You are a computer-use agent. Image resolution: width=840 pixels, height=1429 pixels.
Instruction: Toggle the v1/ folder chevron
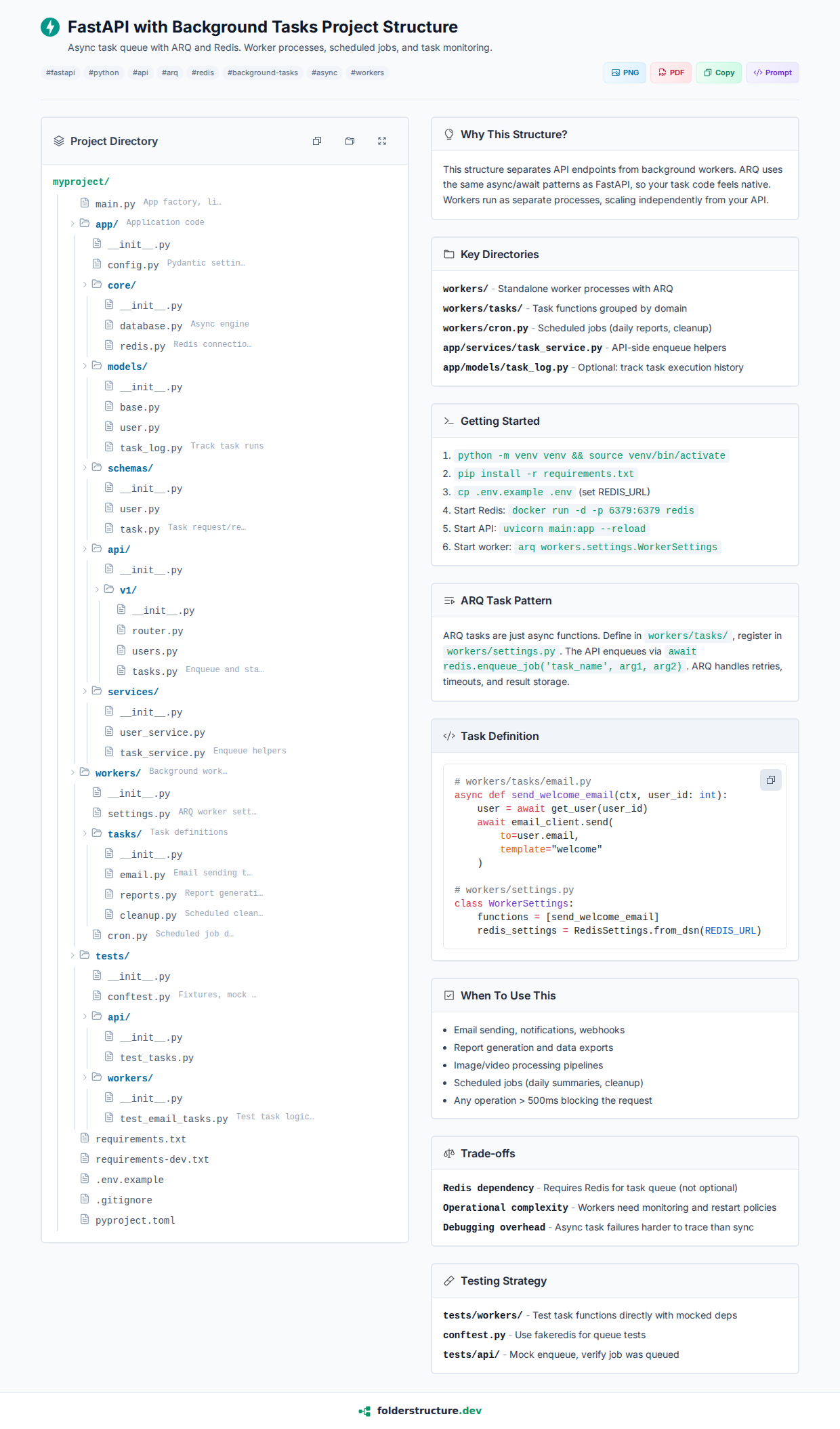[x=97, y=589]
